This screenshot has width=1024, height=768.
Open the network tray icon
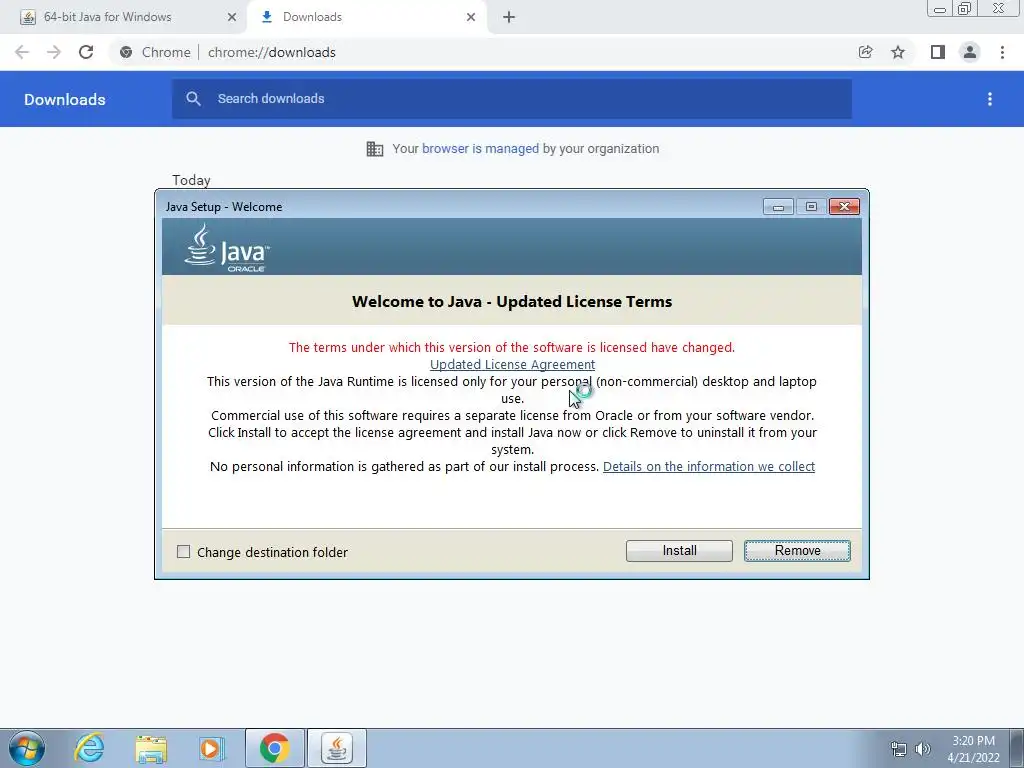[x=899, y=749]
